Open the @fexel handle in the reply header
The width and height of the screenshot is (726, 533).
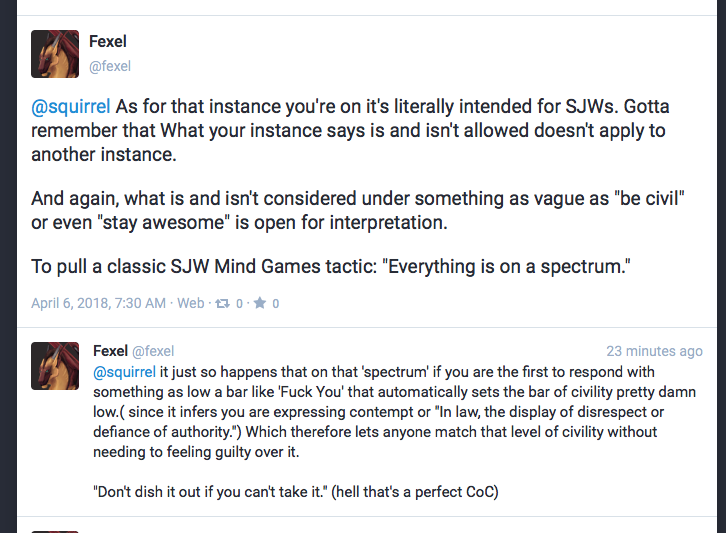coord(153,351)
